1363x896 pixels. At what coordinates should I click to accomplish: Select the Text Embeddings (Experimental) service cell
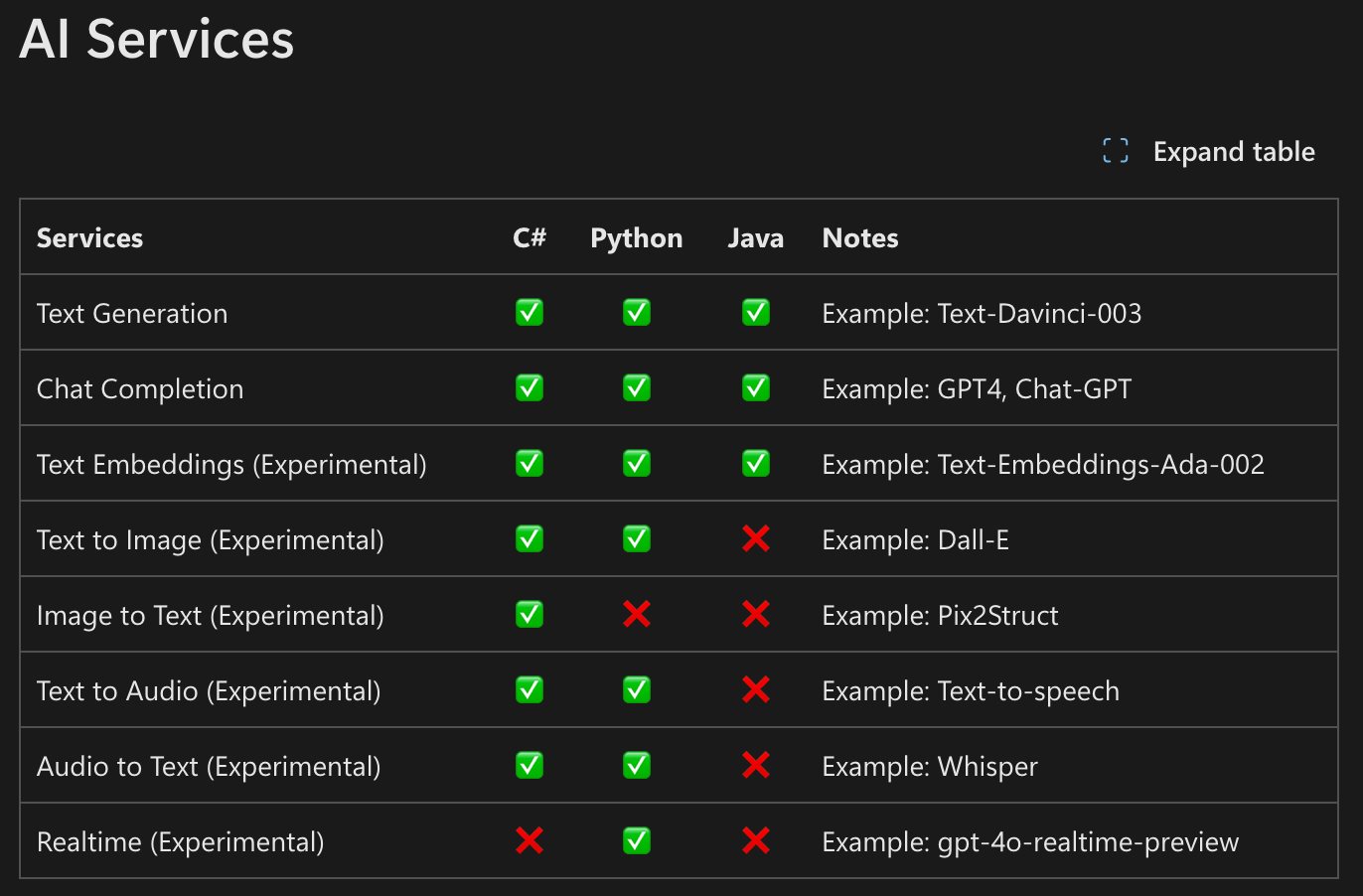pyautogui.click(x=231, y=465)
